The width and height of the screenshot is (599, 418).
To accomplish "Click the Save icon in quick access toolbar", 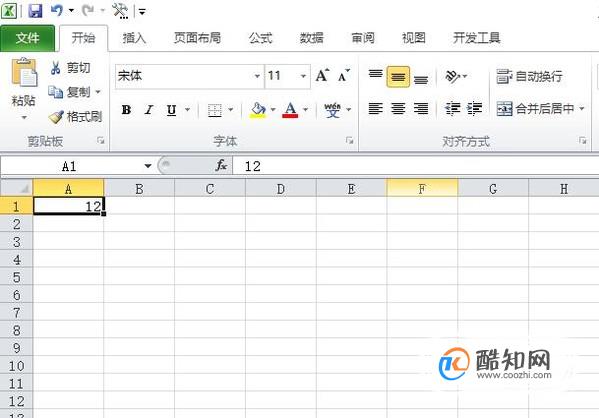I will [x=35, y=11].
